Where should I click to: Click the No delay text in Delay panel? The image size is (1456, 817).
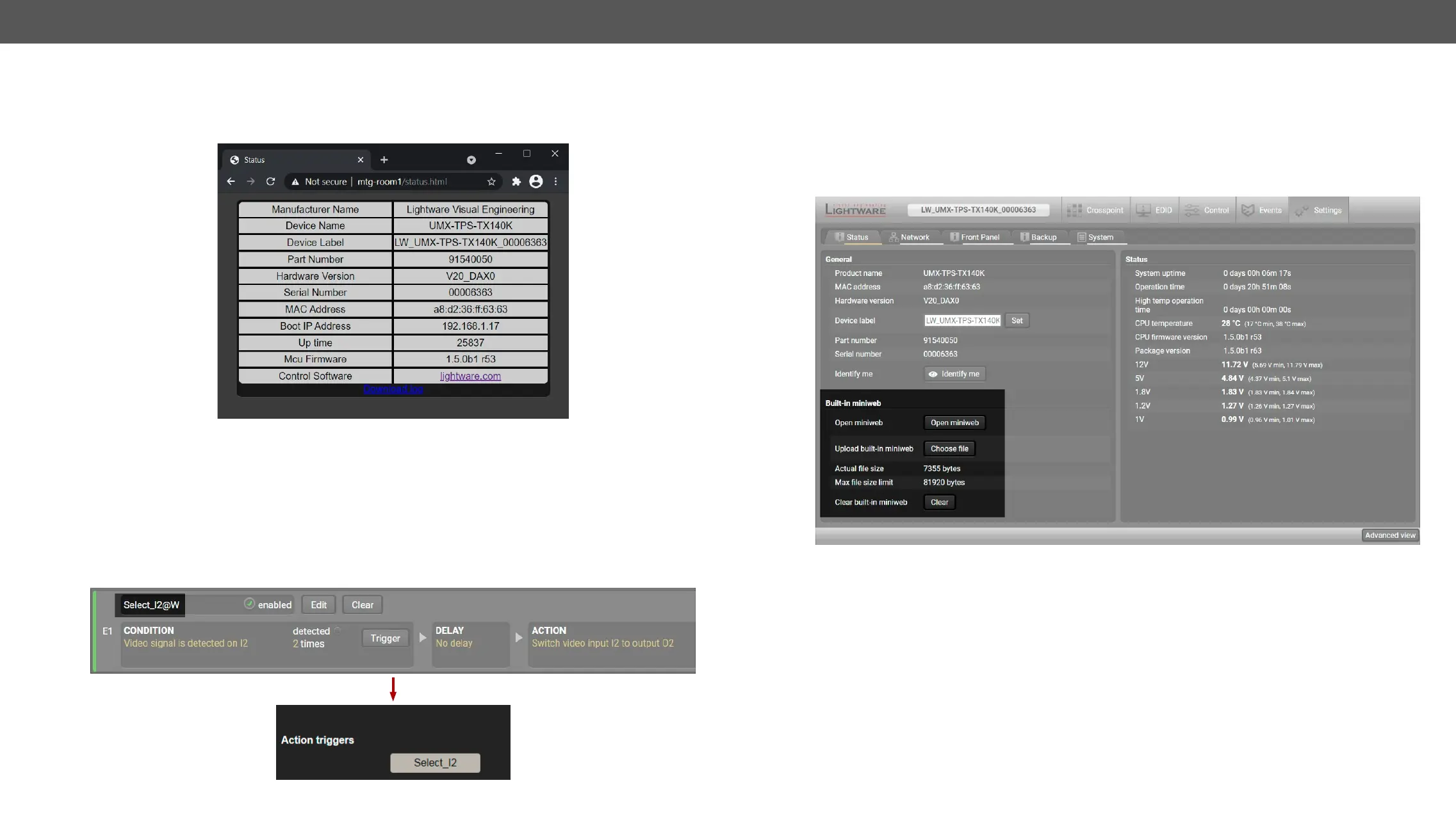454,643
